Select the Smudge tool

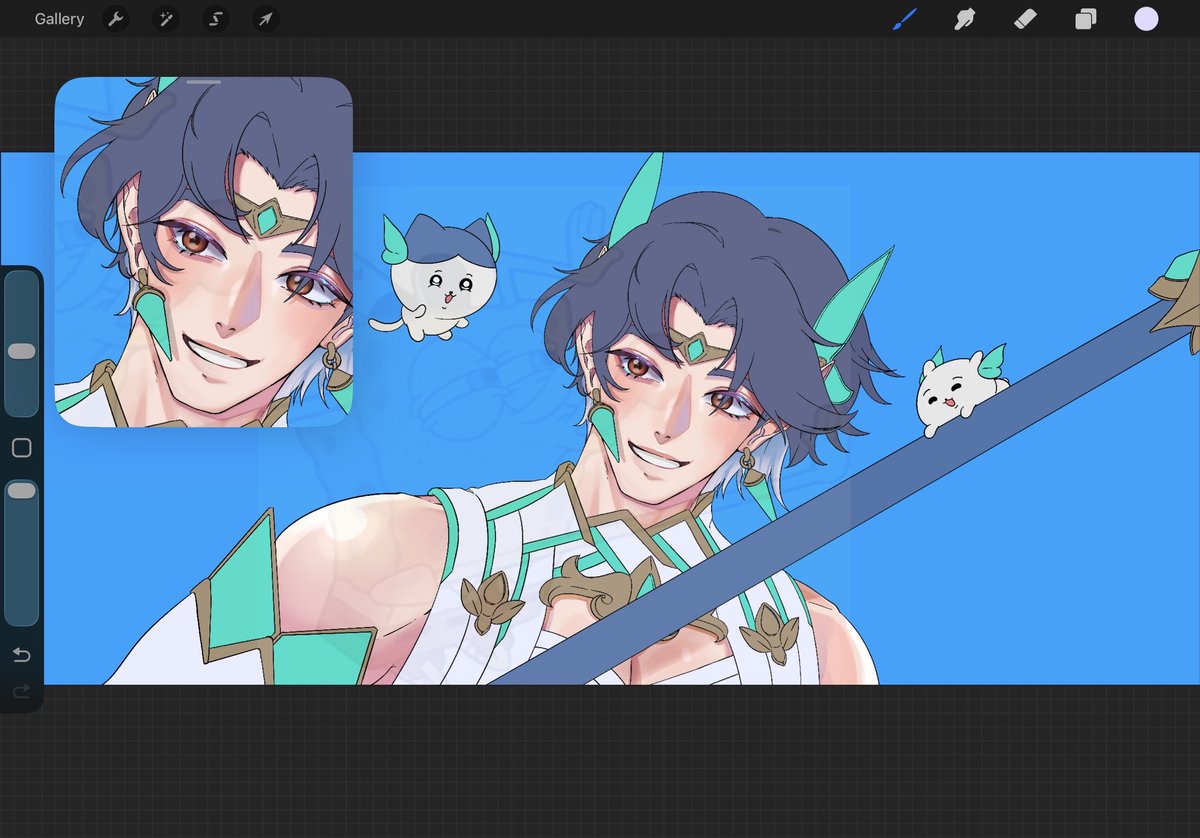965,19
